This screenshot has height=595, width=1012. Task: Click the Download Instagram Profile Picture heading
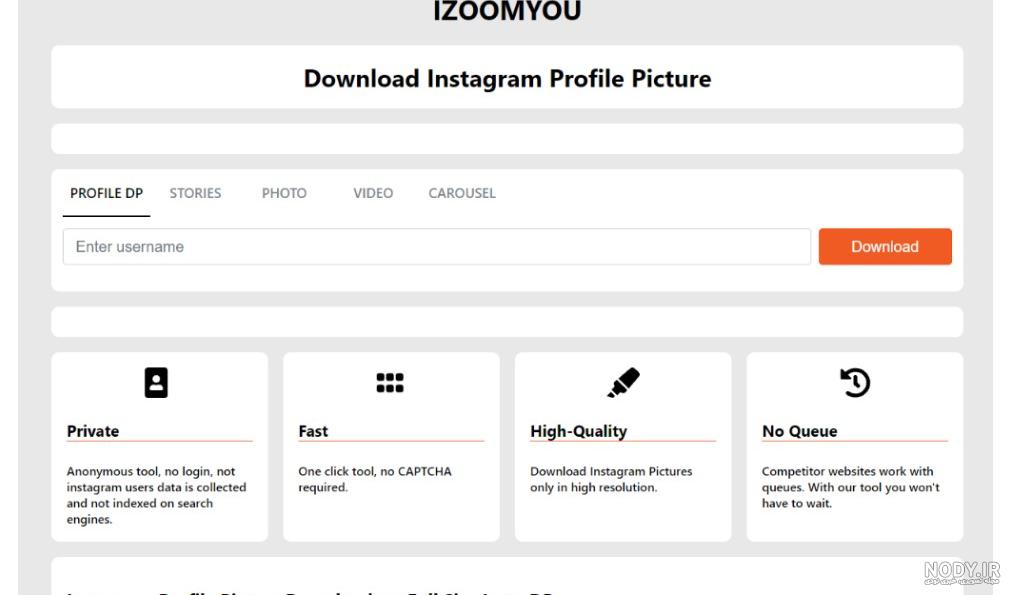(507, 79)
